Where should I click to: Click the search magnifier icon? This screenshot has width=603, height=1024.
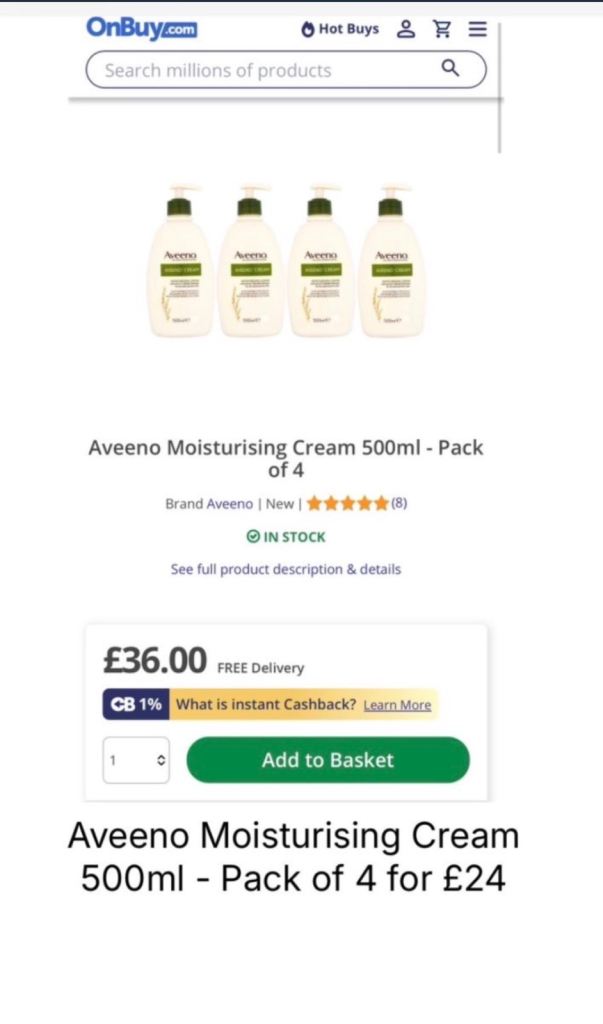[x=450, y=68]
